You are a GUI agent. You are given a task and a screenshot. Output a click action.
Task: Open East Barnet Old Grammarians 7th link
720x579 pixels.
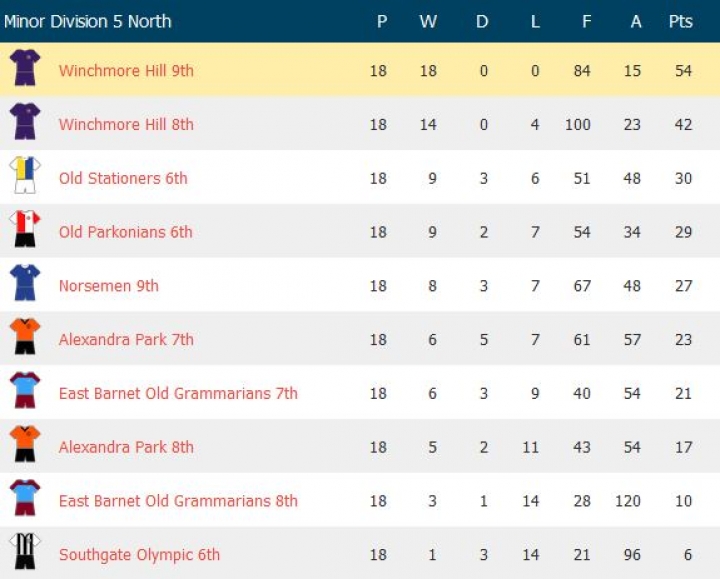pyautogui.click(x=178, y=394)
